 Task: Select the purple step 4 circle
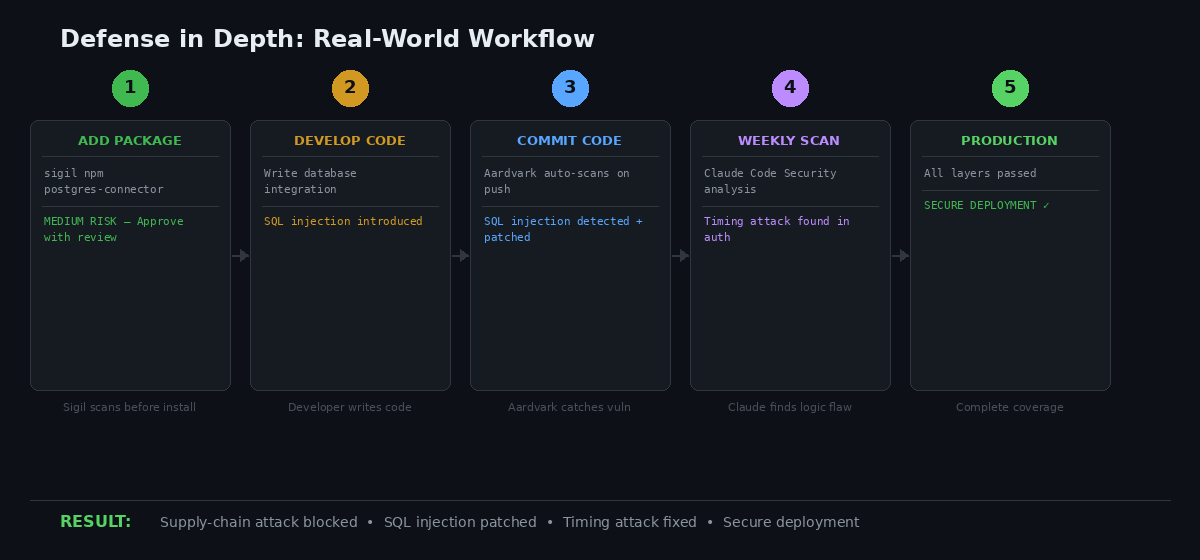tap(790, 88)
